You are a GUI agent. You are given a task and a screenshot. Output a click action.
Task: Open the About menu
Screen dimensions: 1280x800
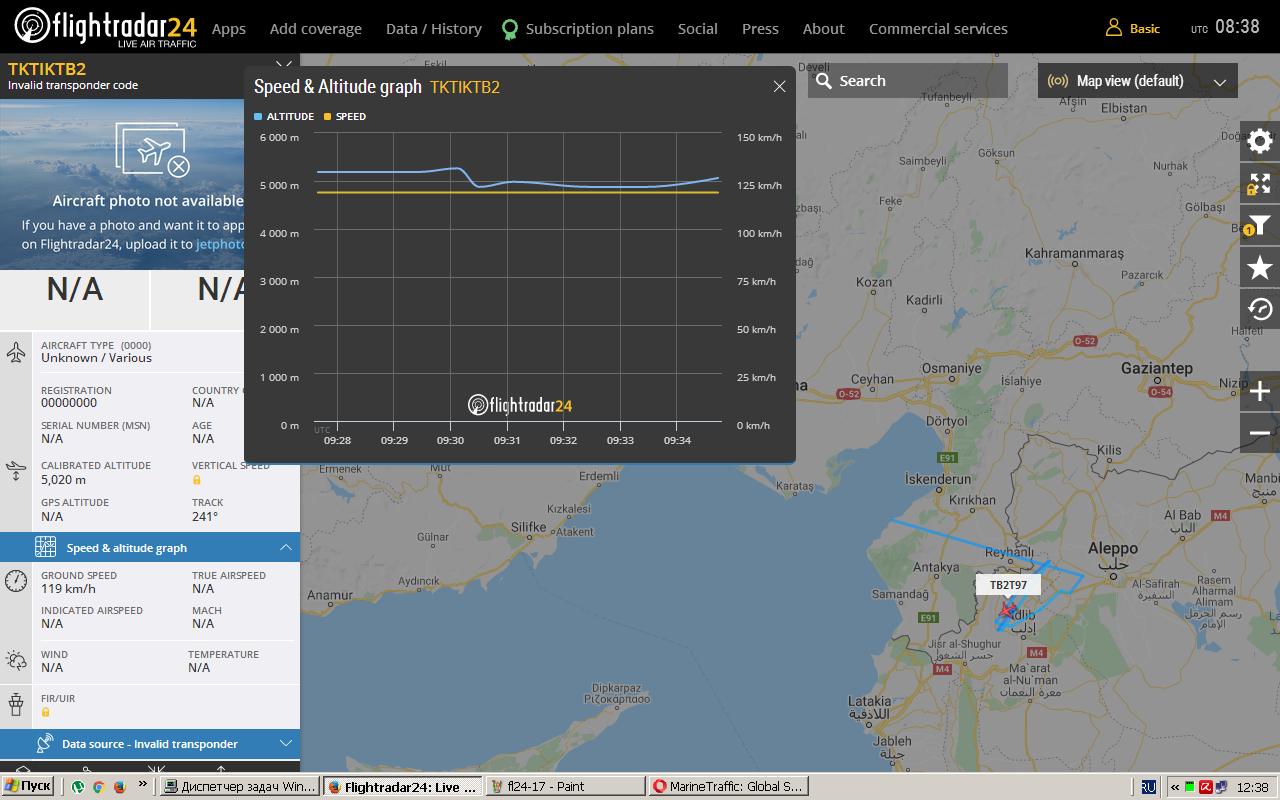pyautogui.click(x=824, y=29)
